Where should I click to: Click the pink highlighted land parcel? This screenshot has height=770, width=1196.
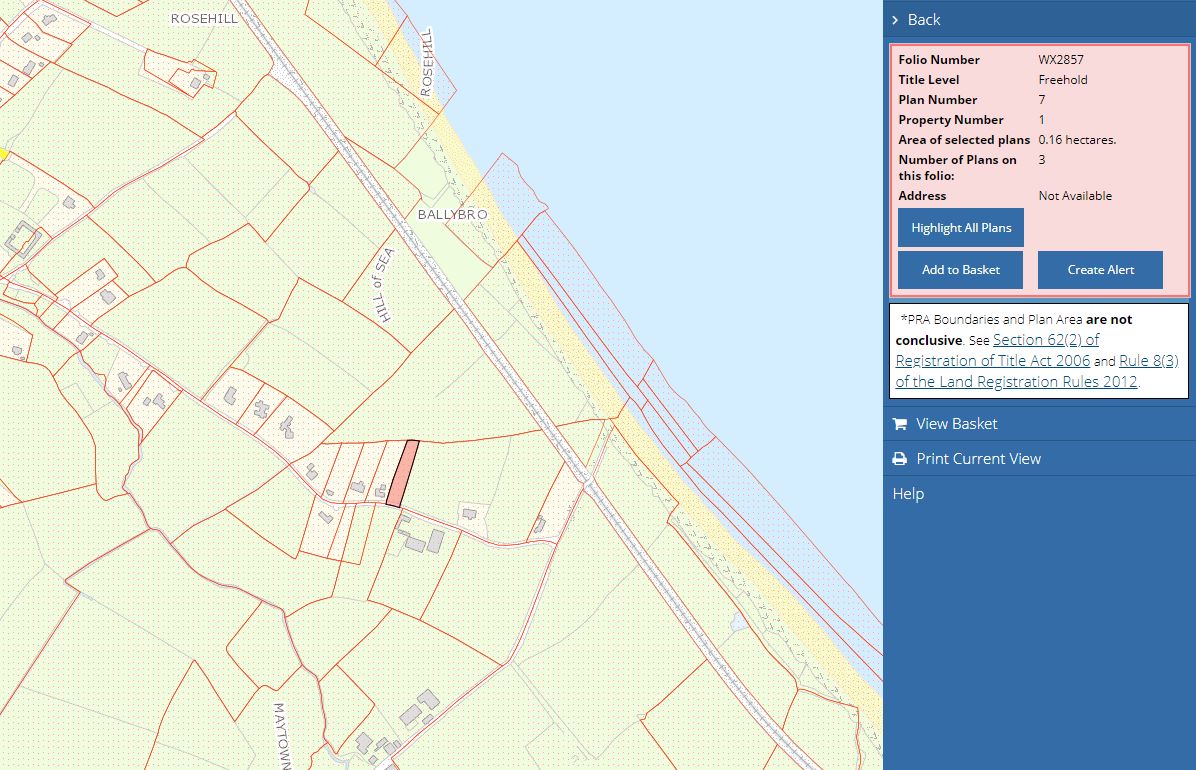pyautogui.click(x=403, y=473)
